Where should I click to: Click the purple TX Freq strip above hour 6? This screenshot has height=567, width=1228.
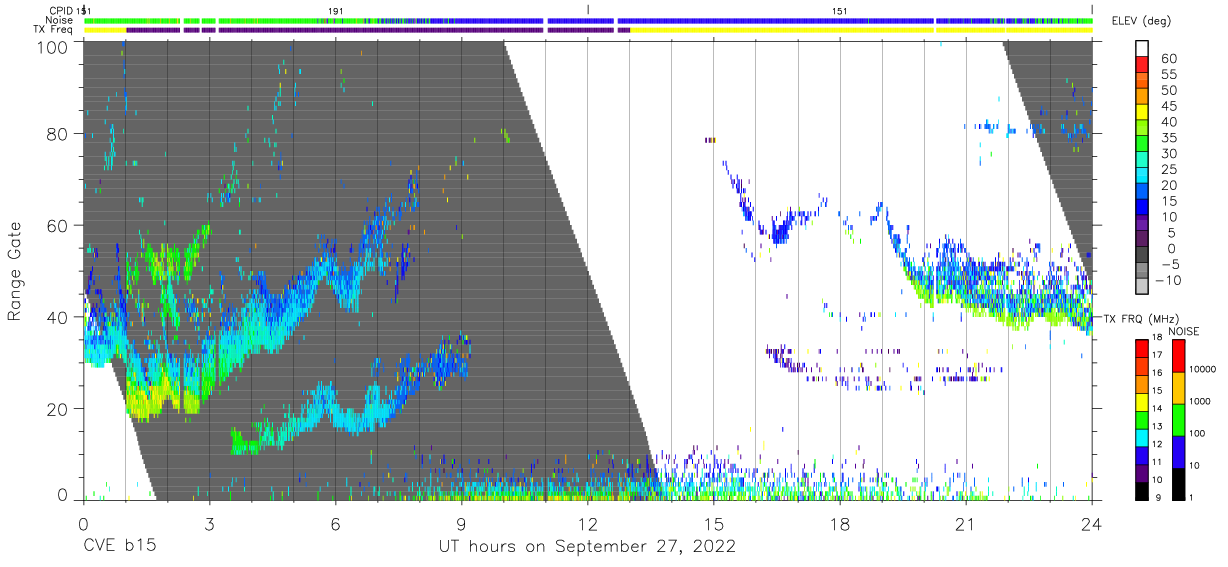(x=335, y=30)
